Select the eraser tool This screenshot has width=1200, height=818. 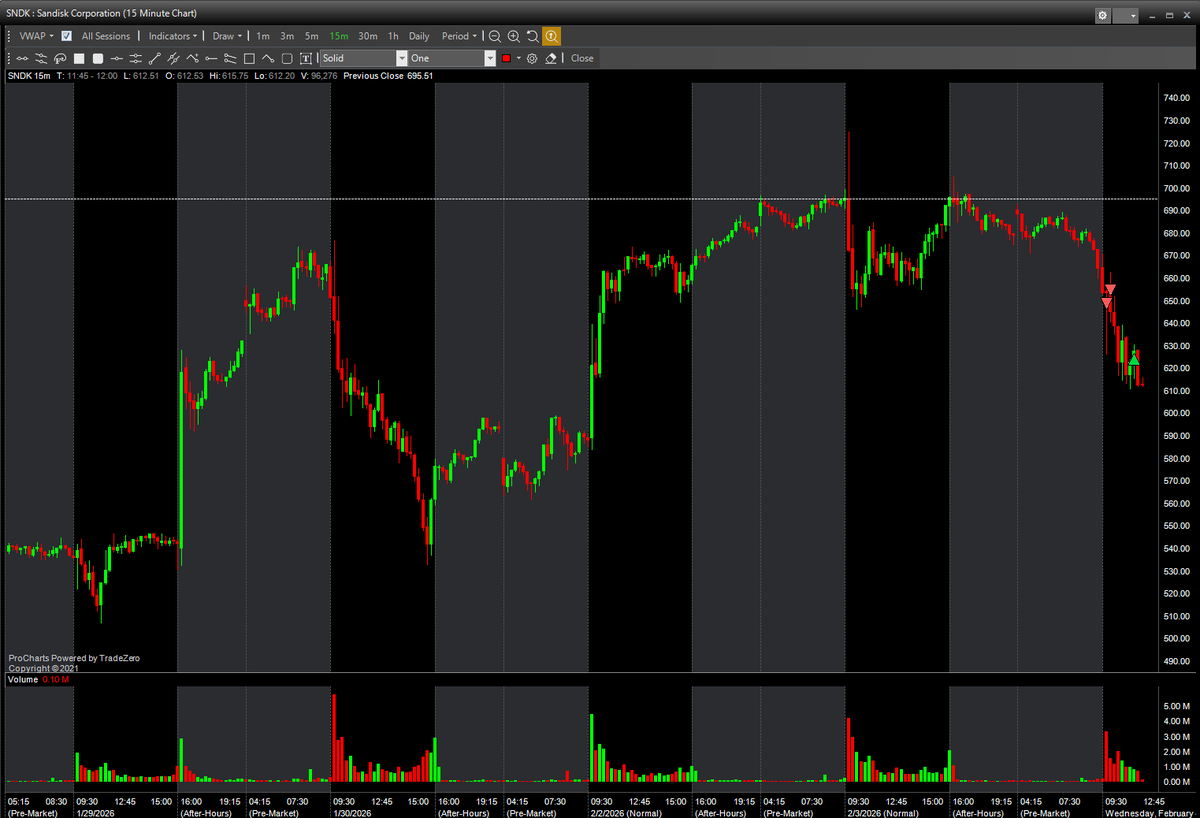(551, 58)
